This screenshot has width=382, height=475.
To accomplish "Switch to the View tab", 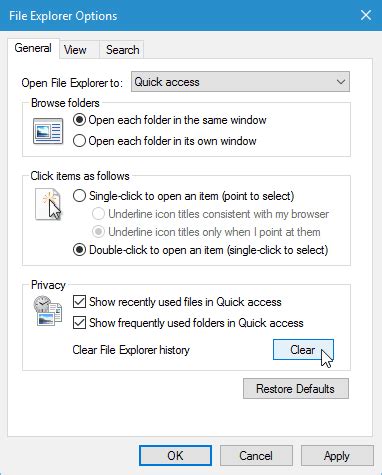I will (75, 50).
